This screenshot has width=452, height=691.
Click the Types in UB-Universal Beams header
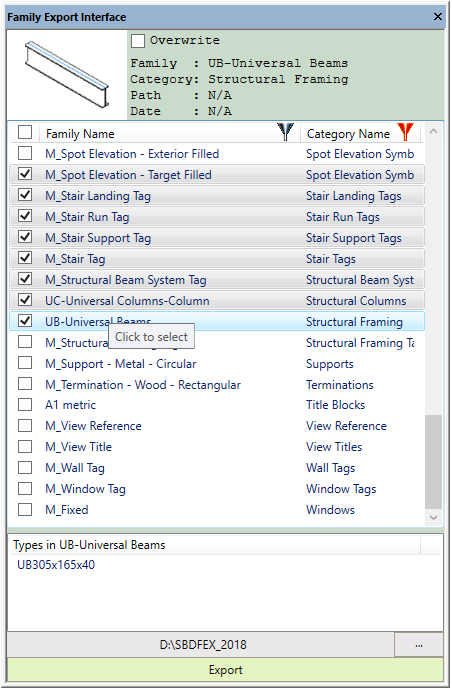click(89, 545)
